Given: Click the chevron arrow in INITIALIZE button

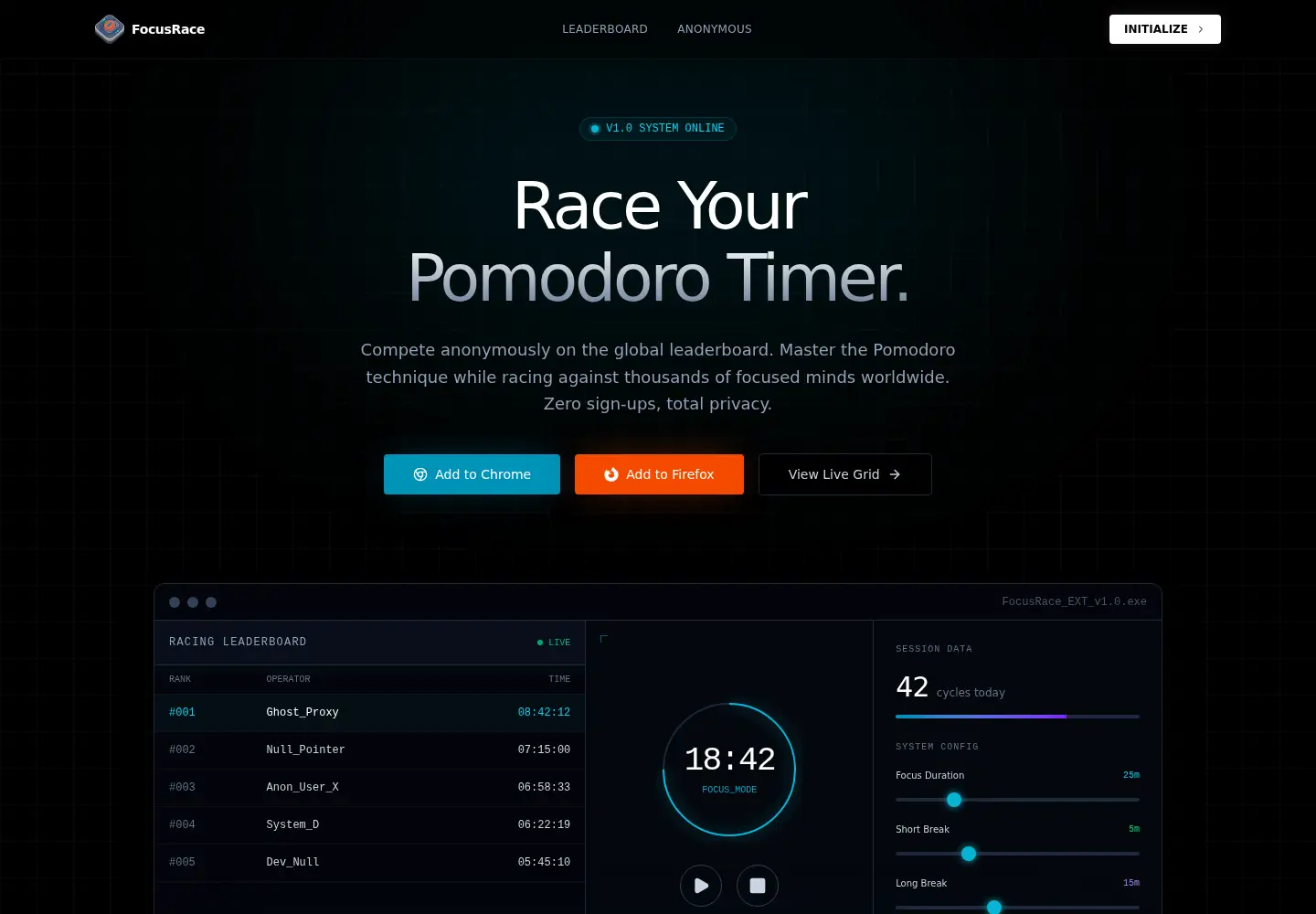Looking at the screenshot, I should pos(1201,29).
